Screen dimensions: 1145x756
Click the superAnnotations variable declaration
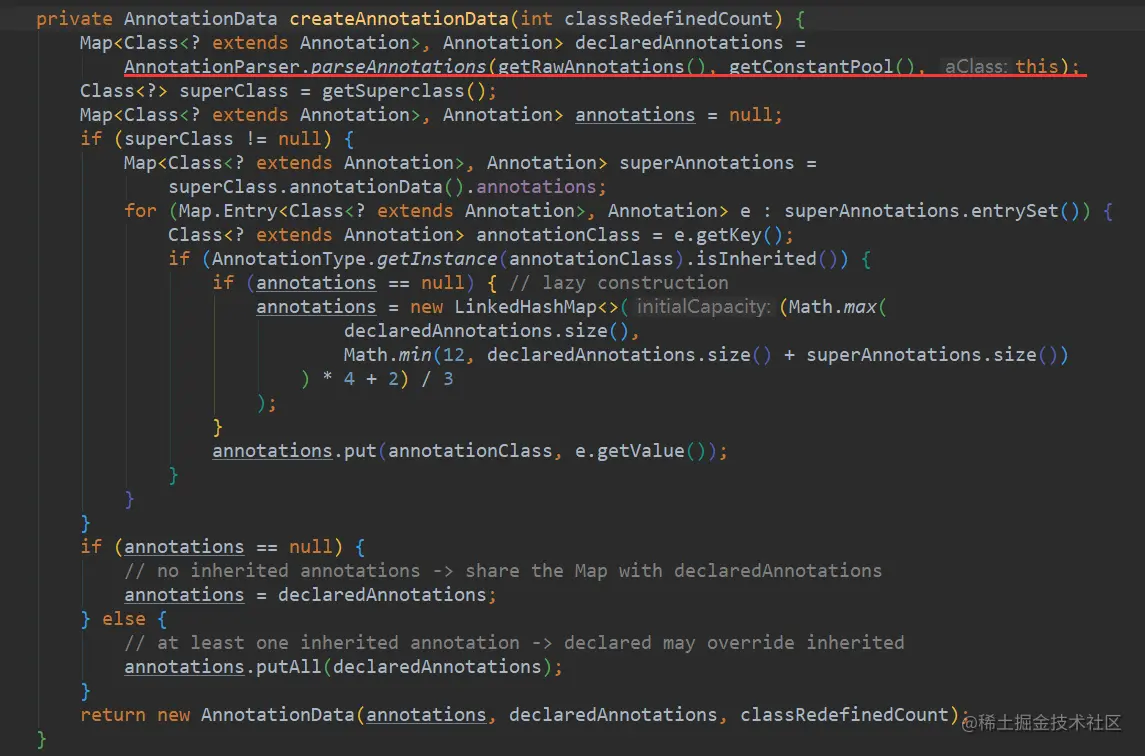(x=706, y=162)
